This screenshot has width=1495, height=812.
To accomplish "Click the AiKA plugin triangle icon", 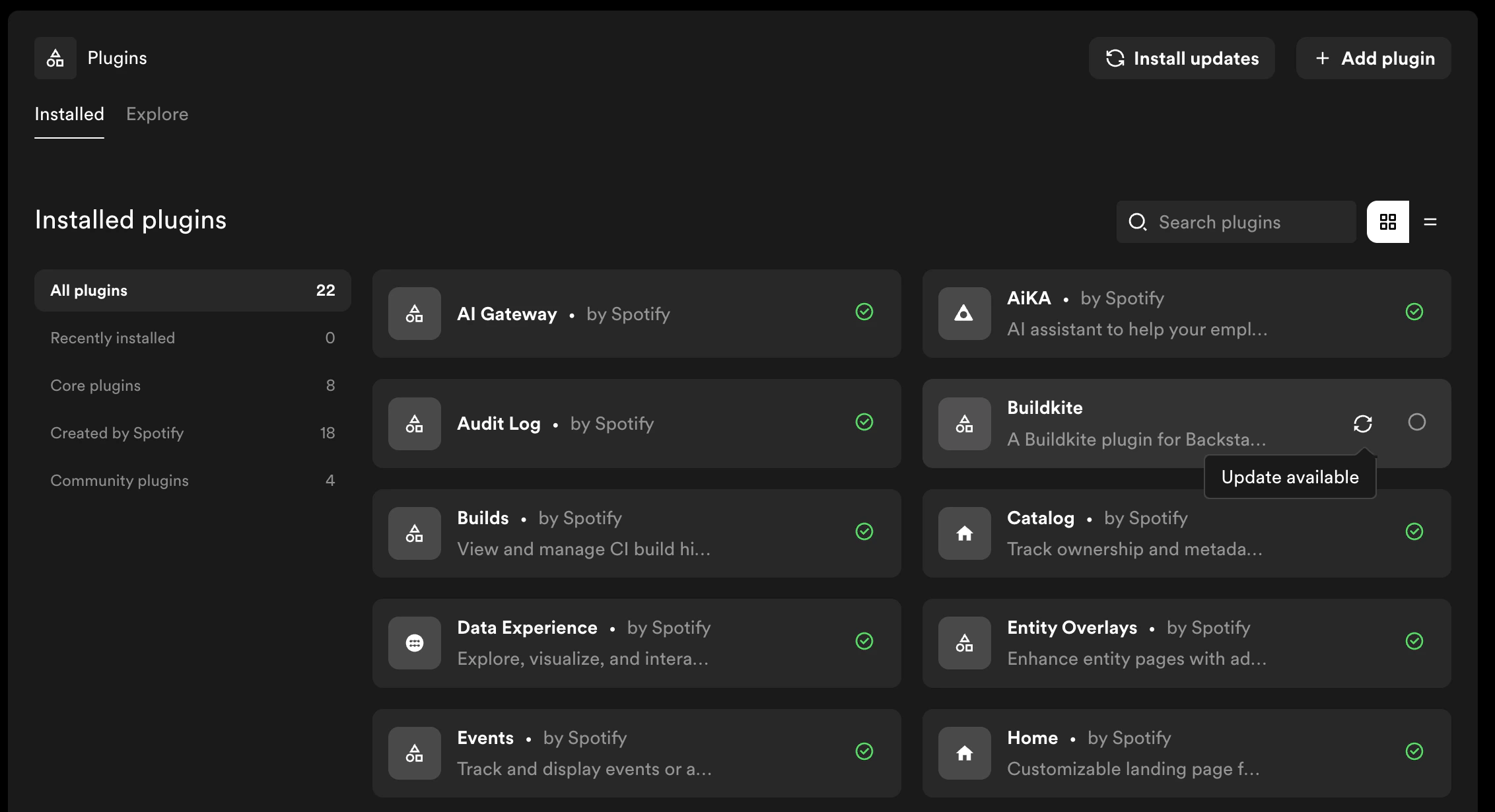I will (x=965, y=314).
